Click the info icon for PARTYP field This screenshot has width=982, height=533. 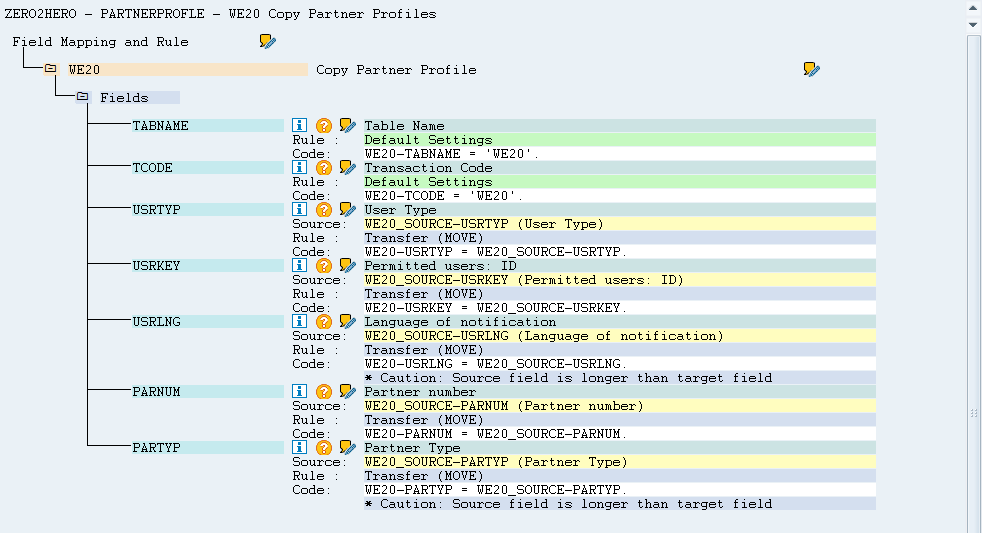click(x=299, y=448)
